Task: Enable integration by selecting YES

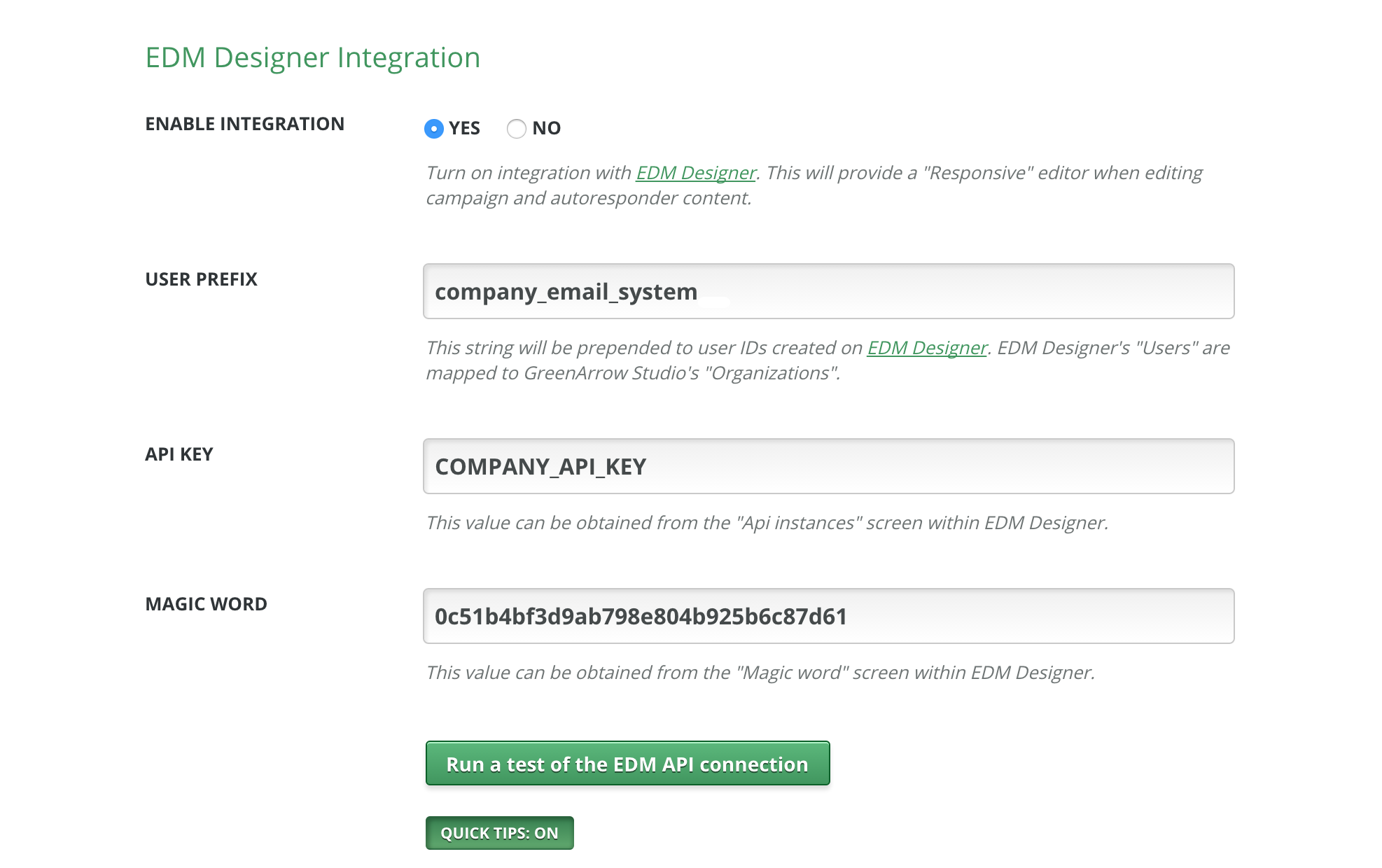Action: (x=434, y=128)
